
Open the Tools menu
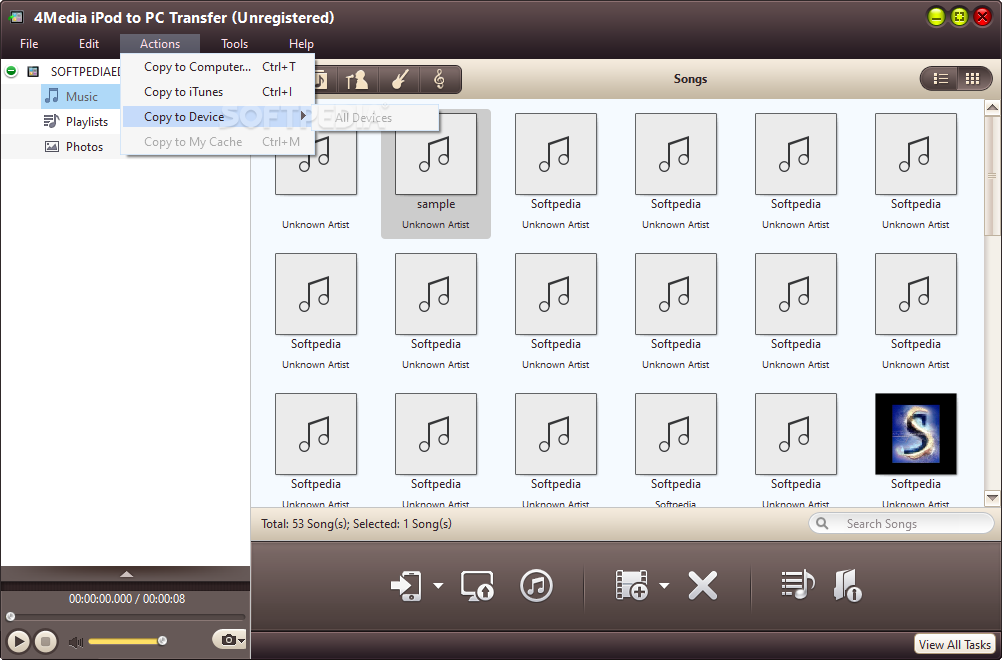(x=234, y=43)
